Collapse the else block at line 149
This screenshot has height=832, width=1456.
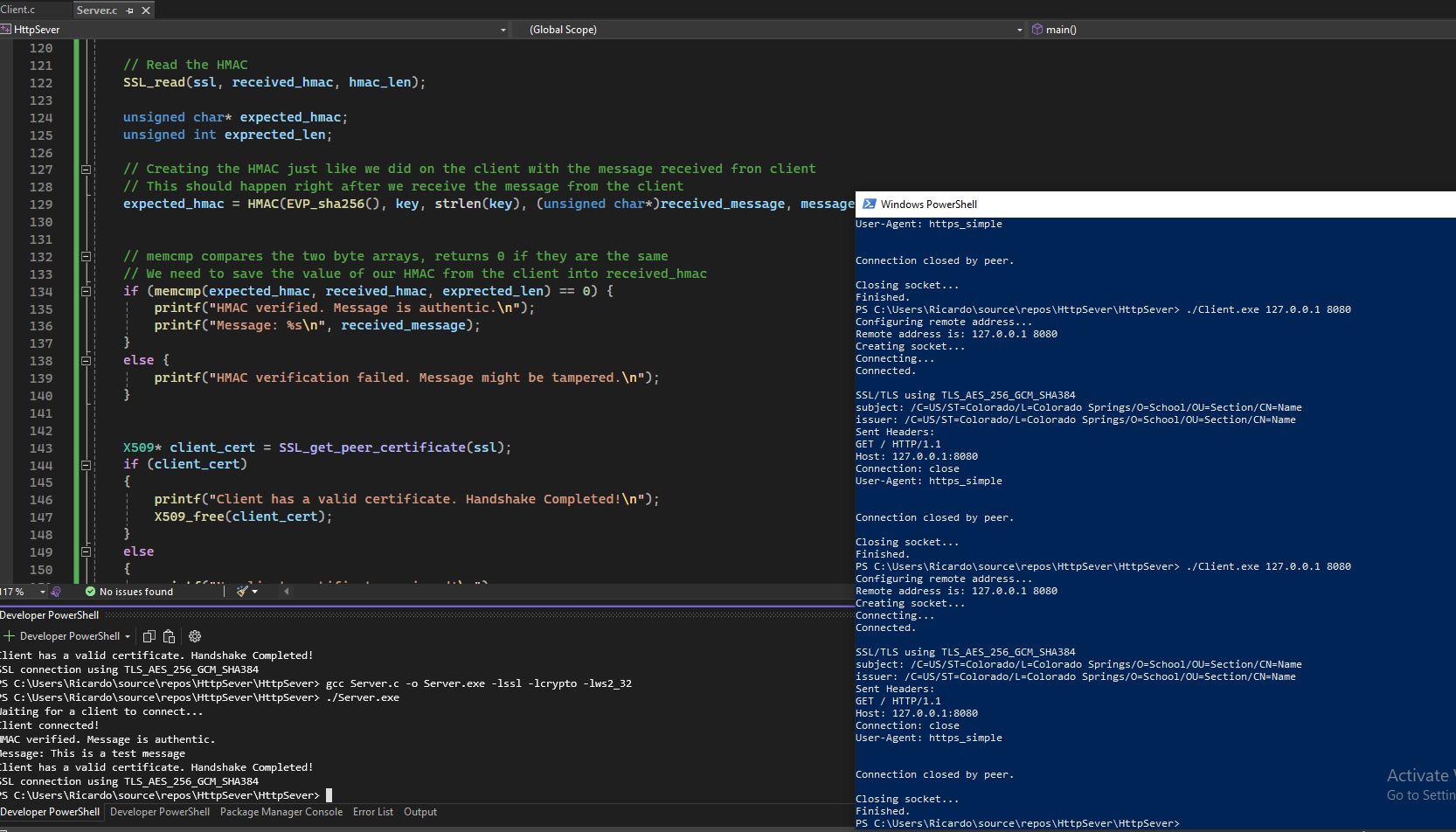[86, 551]
